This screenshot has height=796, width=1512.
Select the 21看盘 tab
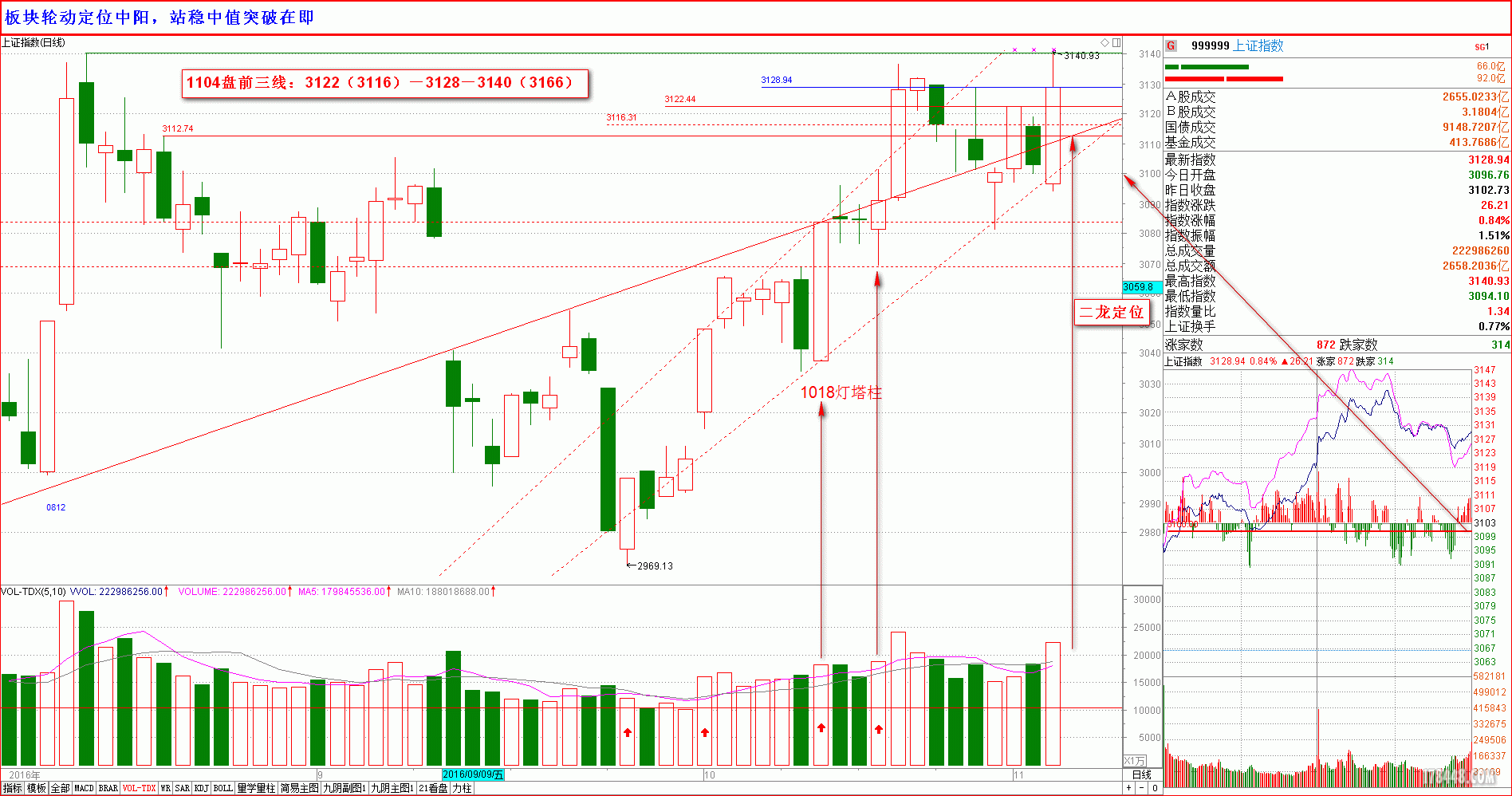pyautogui.click(x=434, y=788)
